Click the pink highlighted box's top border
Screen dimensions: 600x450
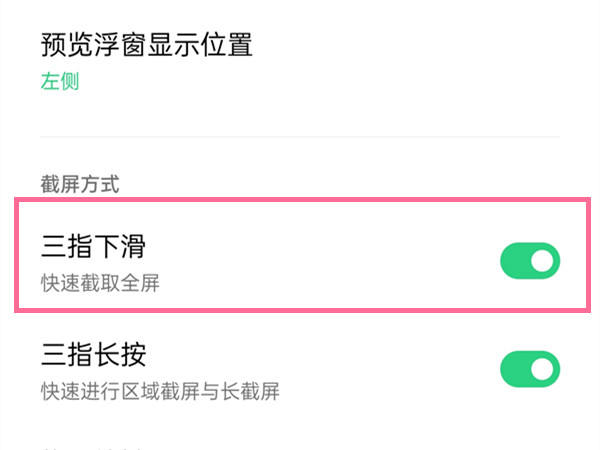[300, 200]
